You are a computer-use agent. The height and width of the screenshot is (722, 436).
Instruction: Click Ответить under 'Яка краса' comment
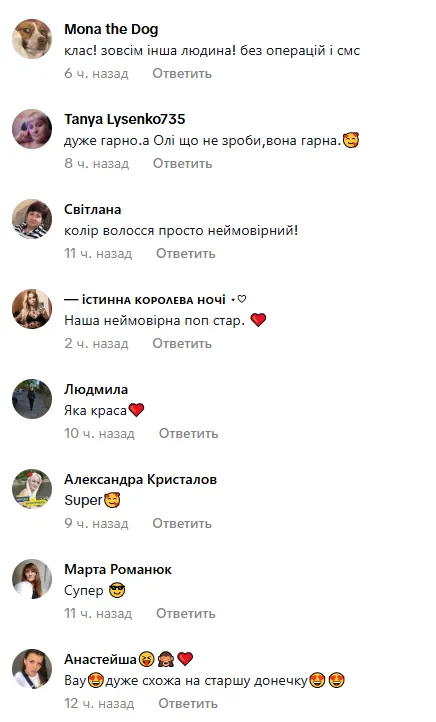click(x=188, y=434)
